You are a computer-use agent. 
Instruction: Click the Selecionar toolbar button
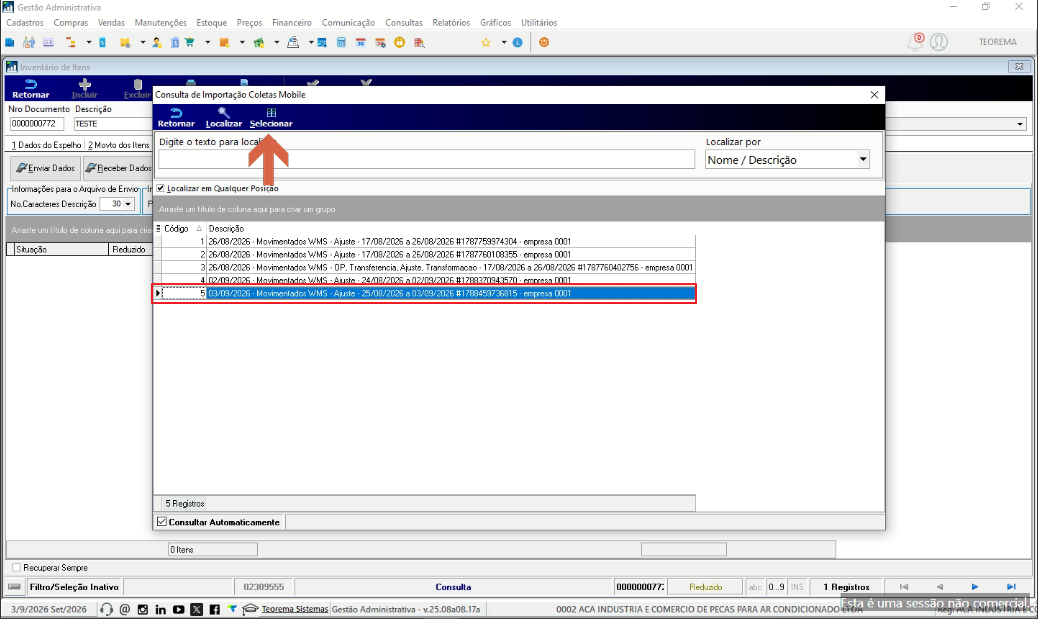(x=271, y=117)
